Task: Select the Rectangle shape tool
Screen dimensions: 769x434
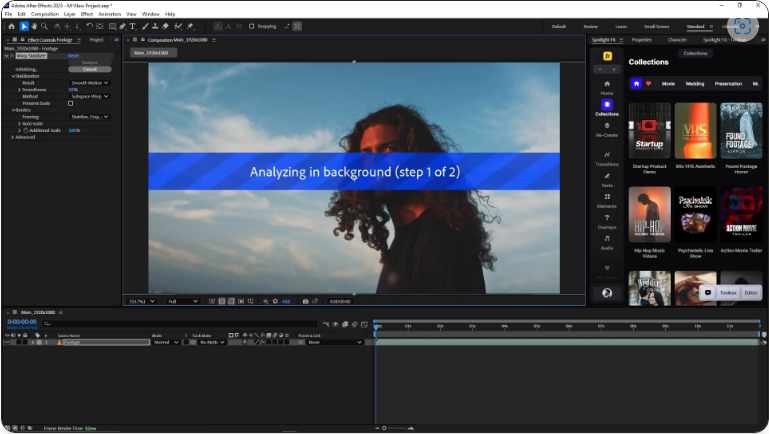Action: [x=112, y=26]
